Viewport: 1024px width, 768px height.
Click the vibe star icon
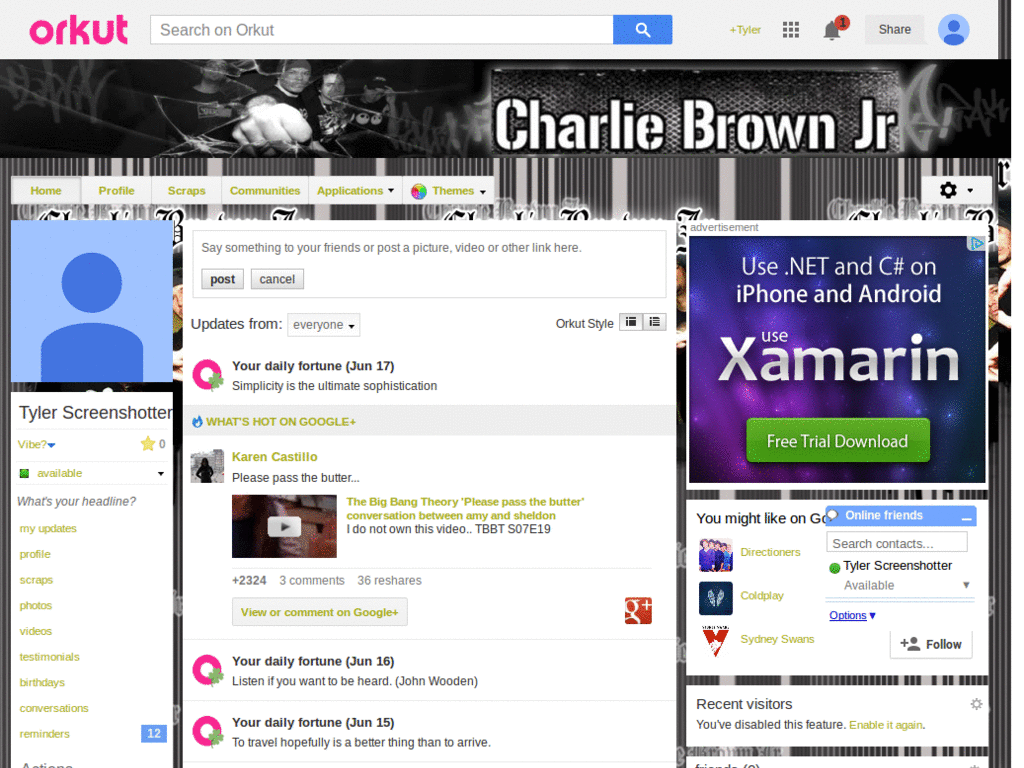148,444
